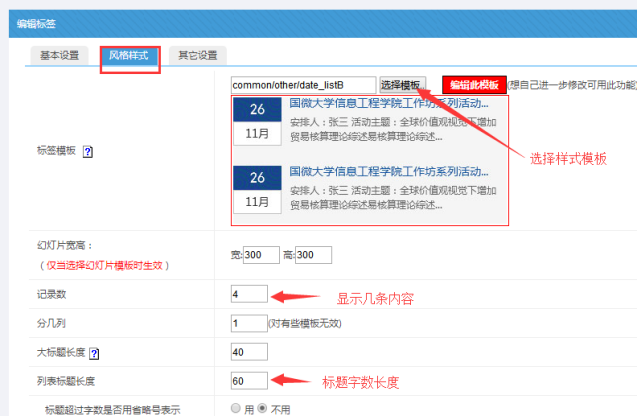This screenshot has width=637, height=416.
Task: Click the 分几列 column count field
Action: point(249,323)
